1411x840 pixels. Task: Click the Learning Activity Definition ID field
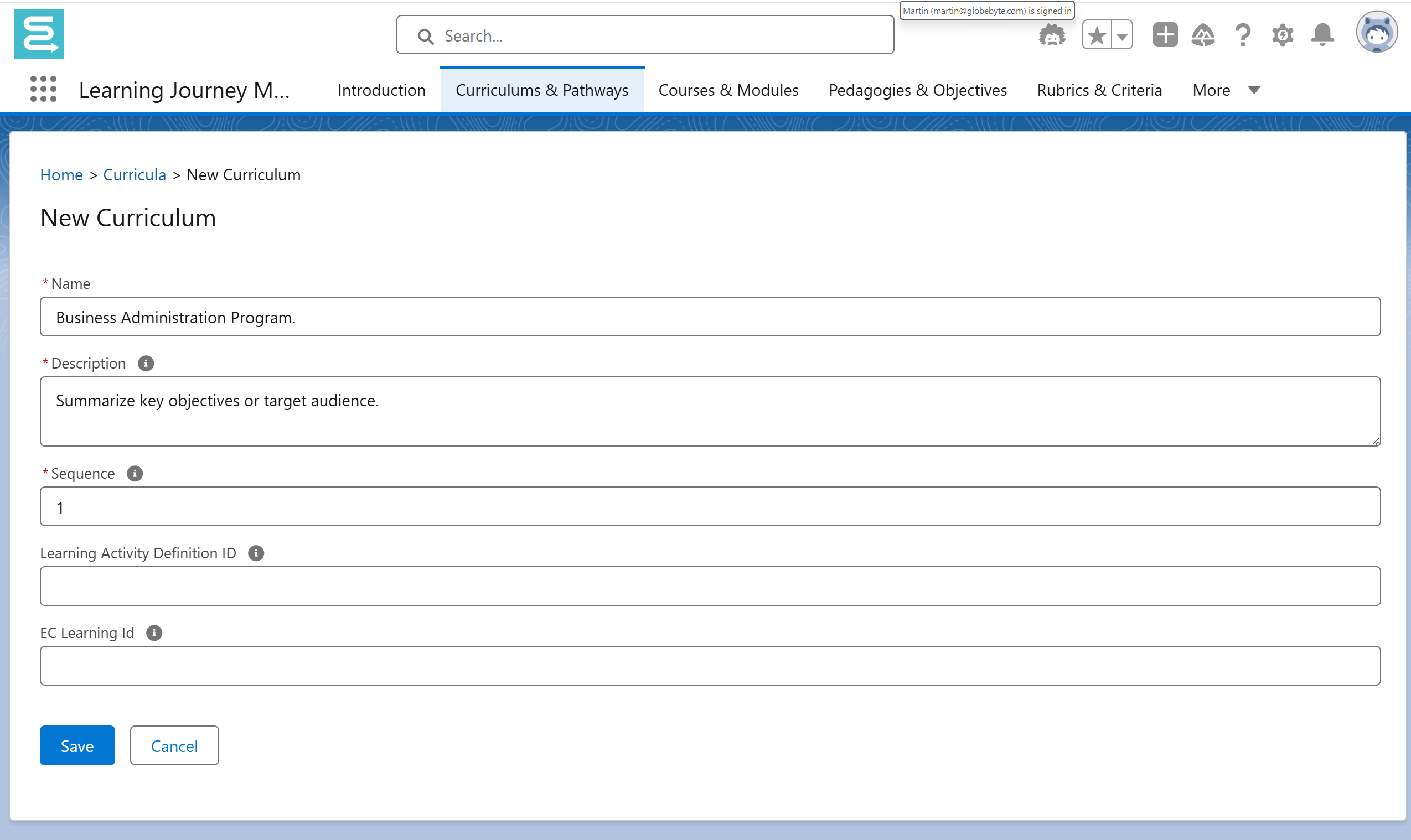(710, 586)
